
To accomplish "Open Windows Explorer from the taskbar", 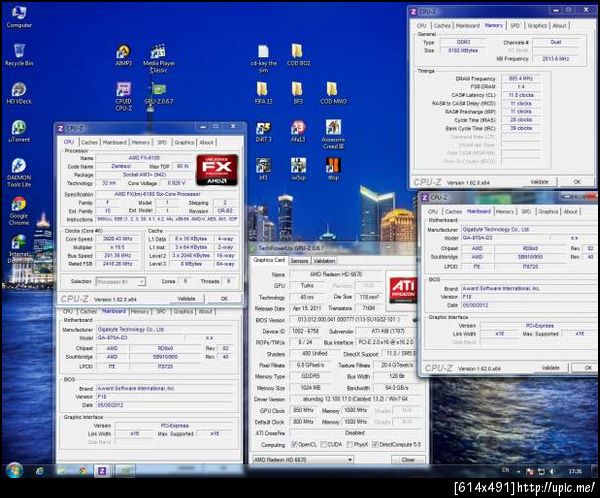I will pos(61,471).
